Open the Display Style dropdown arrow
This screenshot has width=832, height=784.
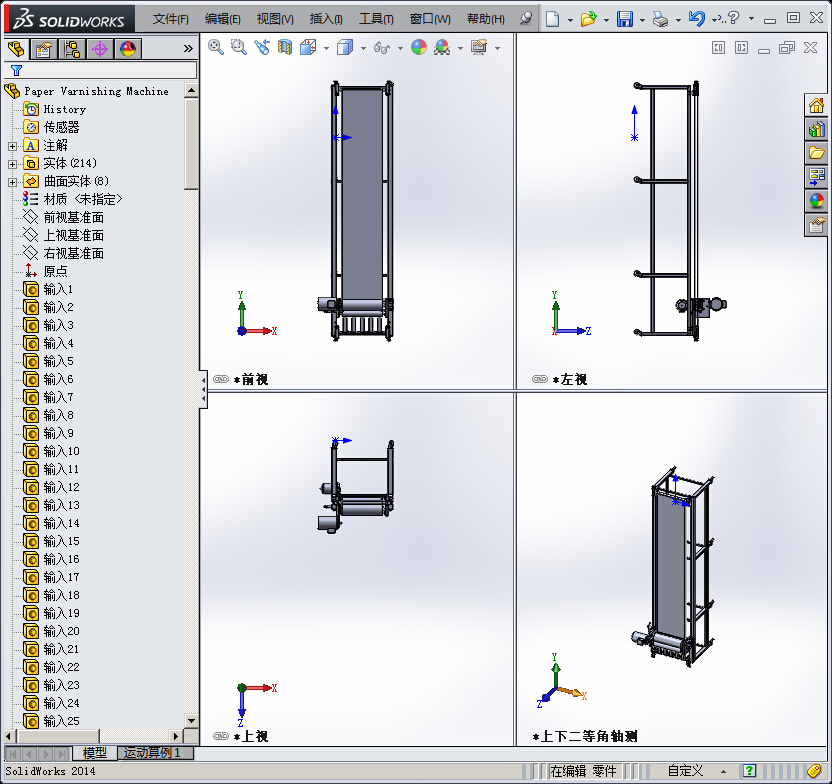tap(363, 48)
